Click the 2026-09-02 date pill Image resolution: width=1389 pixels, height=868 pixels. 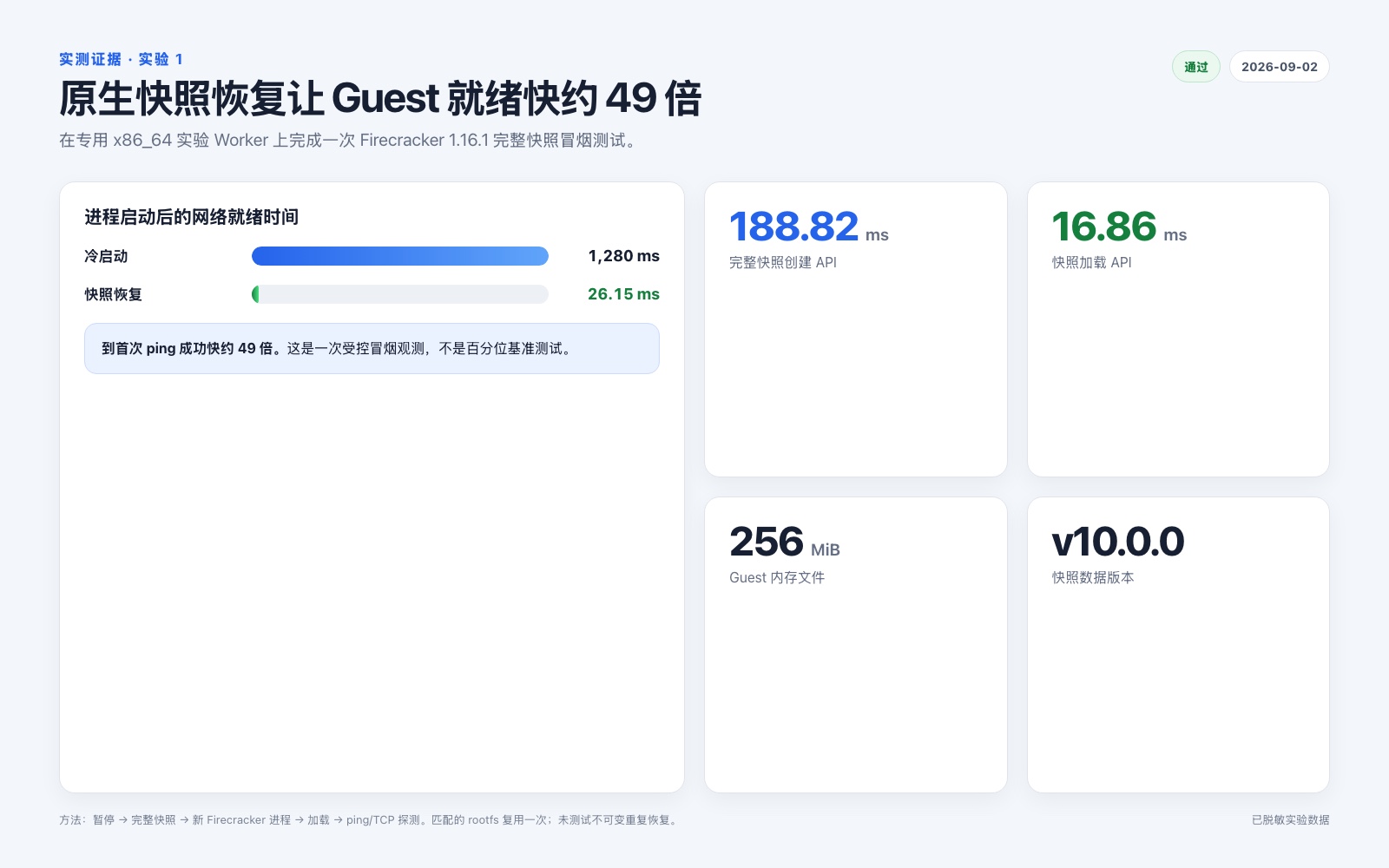coord(1280,67)
